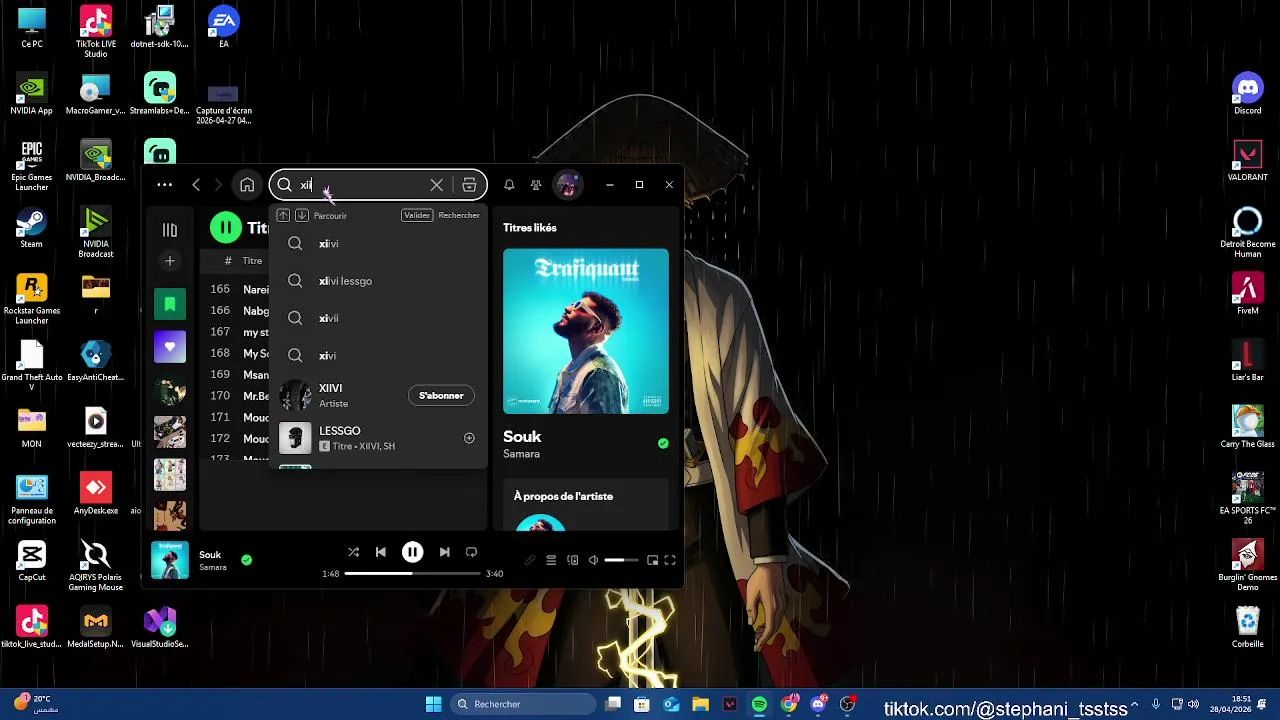Open the mini player icon
The width and height of the screenshot is (1280, 720).
click(x=652, y=560)
